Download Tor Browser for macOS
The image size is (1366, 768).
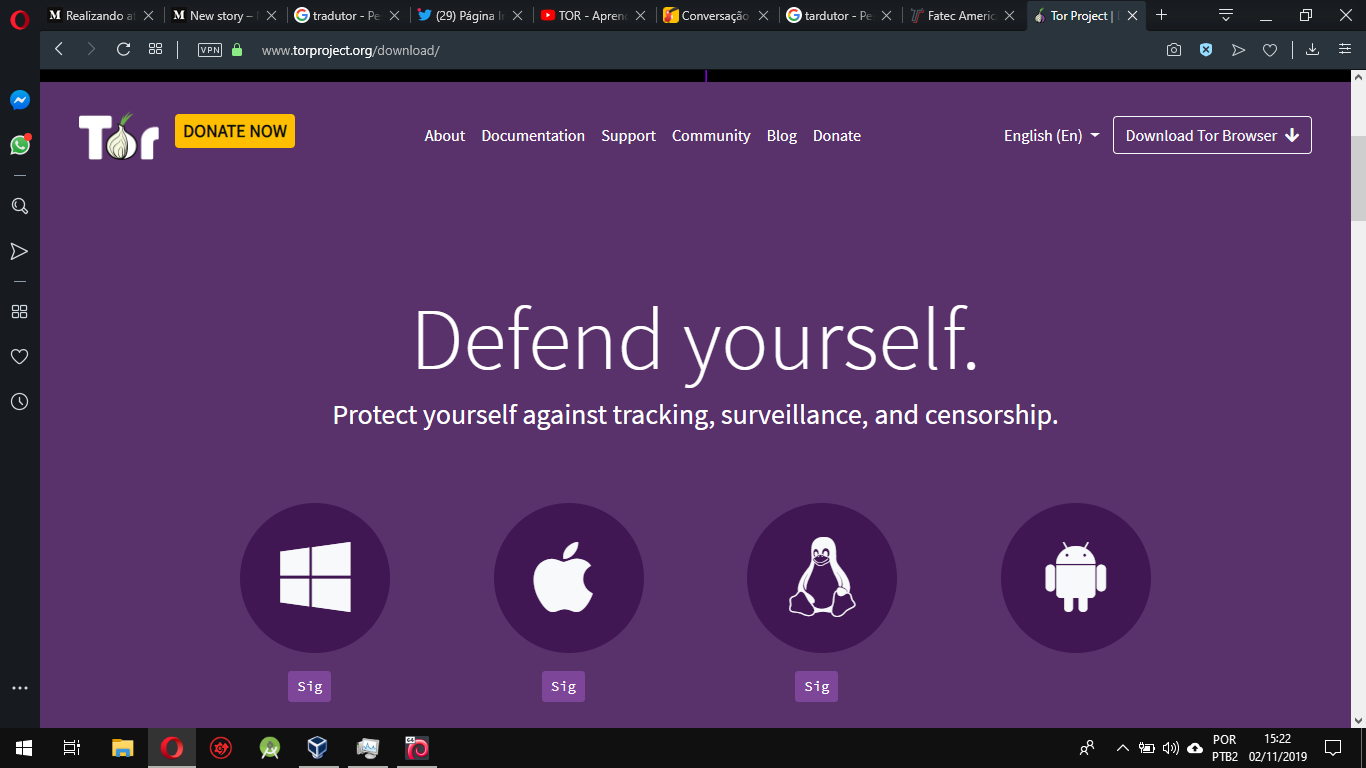coord(569,578)
